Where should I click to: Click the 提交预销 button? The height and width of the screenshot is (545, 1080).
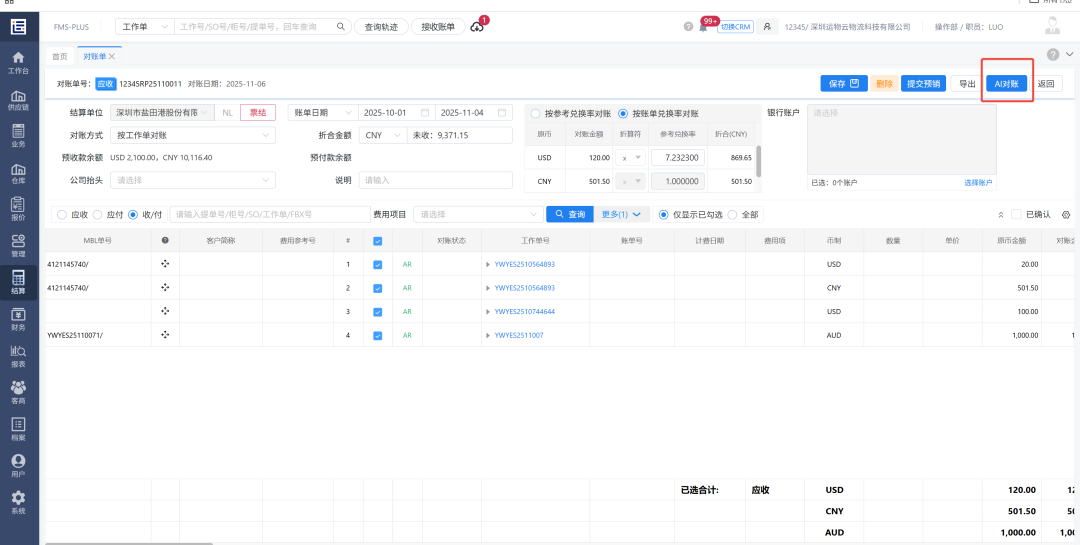point(924,83)
